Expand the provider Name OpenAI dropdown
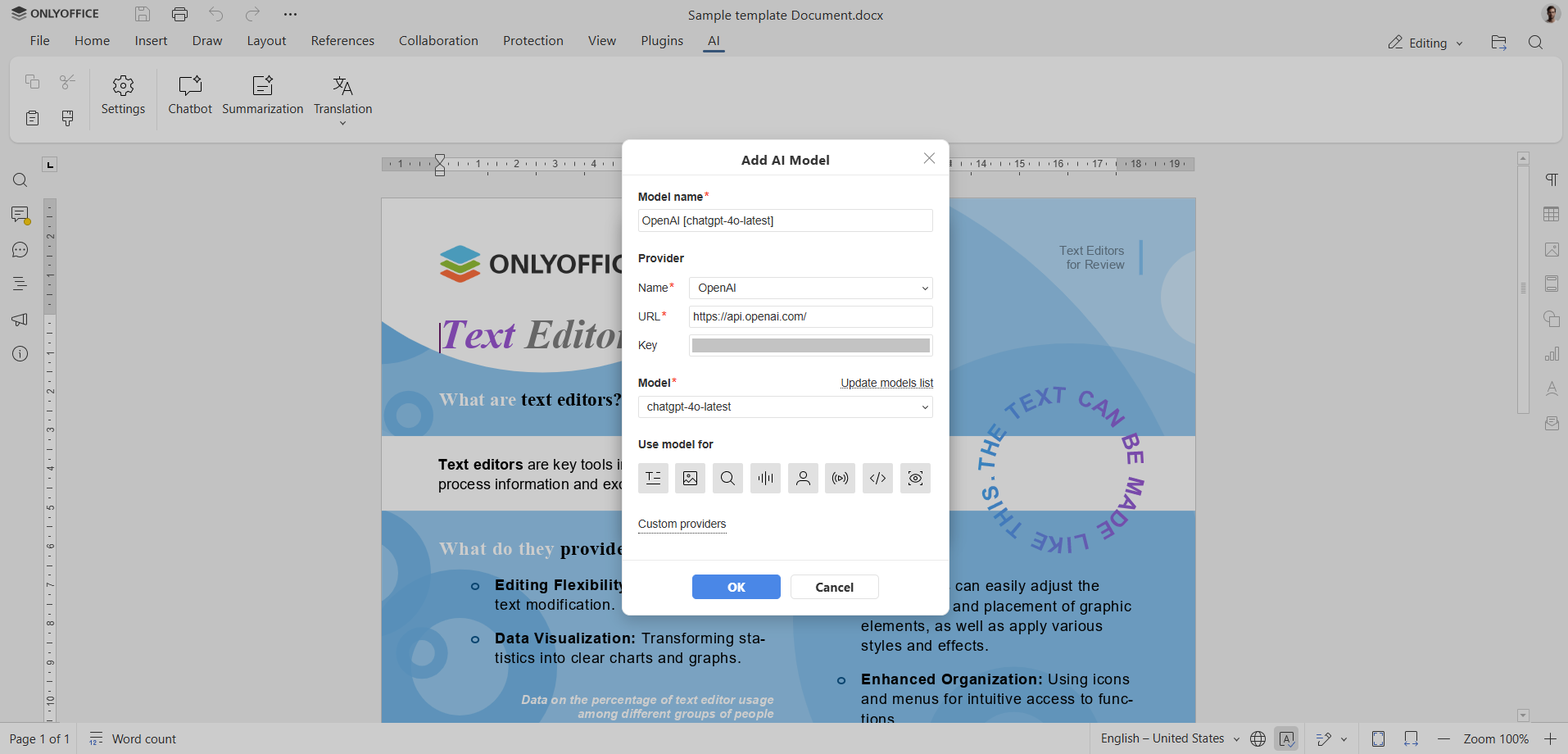This screenshot has height=754, width=1568. [x=811, y=288]
